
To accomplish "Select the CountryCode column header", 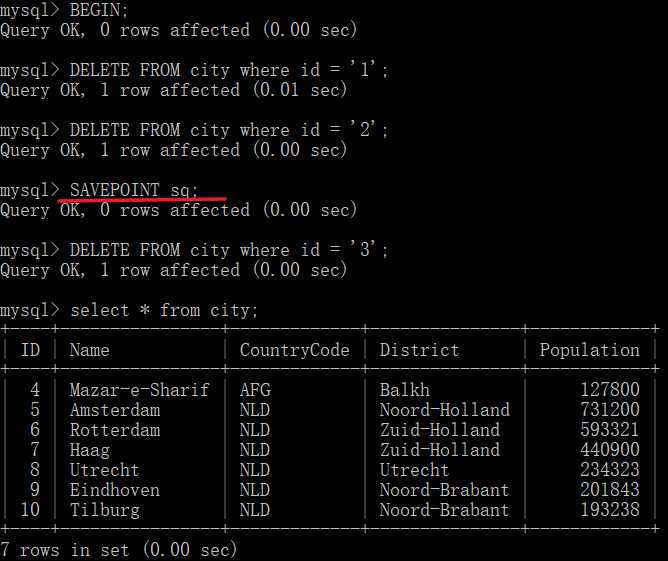I will coord(294,350).
